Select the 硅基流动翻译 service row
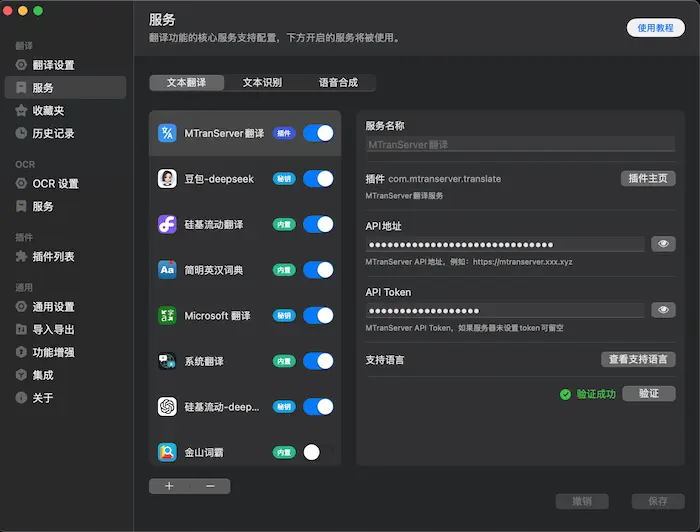The image size is (700, 532). point(245,224)
